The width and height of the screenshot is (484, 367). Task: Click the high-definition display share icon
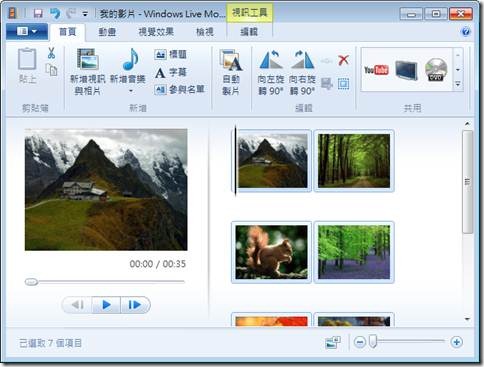click(x=406, y=70)
